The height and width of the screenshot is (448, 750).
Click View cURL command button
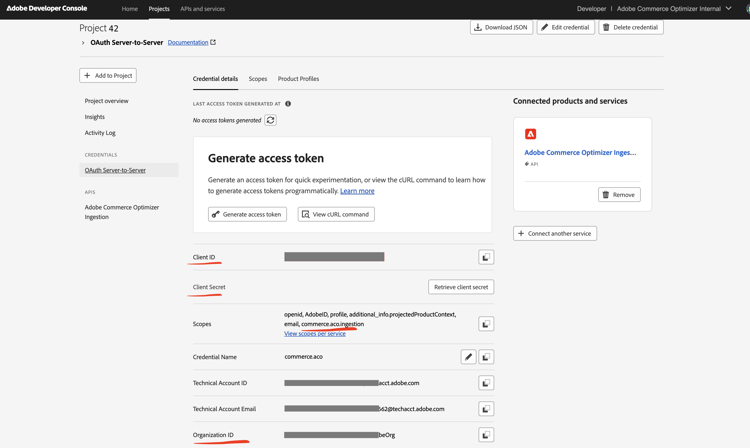click(x=336, y=214)
